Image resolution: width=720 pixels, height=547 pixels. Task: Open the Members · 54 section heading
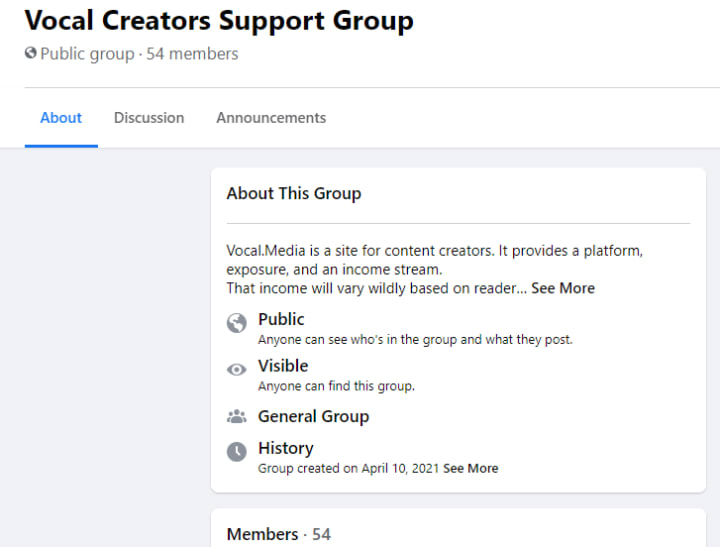click(278, 534)
